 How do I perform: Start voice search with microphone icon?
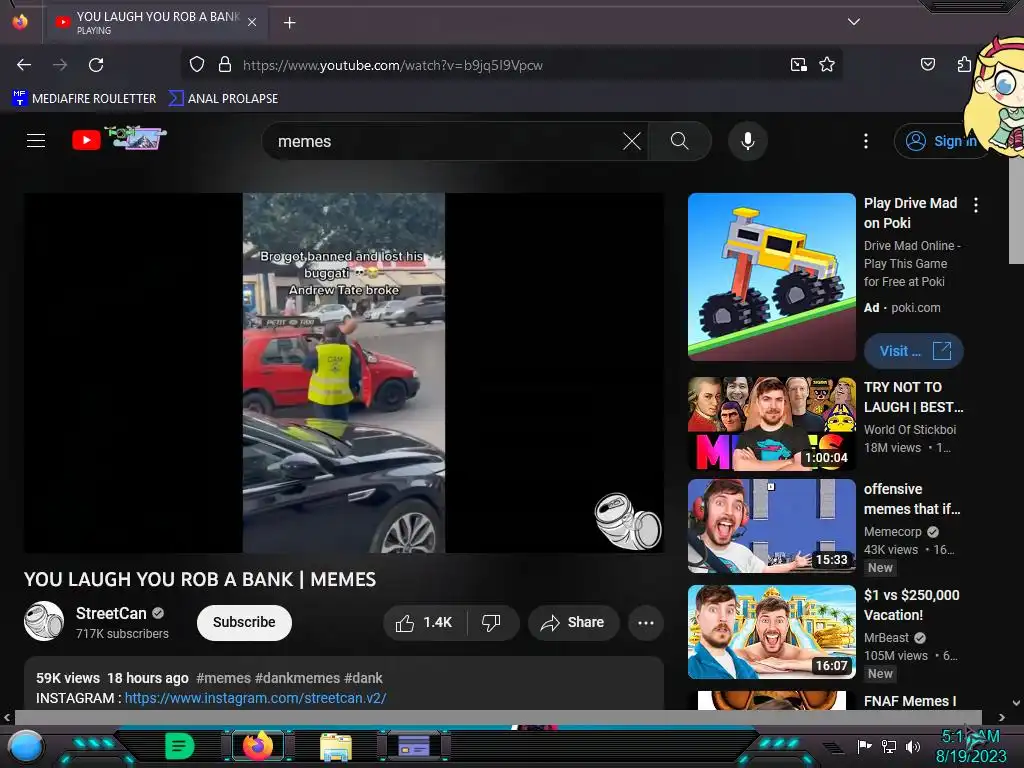click(x=748, y=141)
